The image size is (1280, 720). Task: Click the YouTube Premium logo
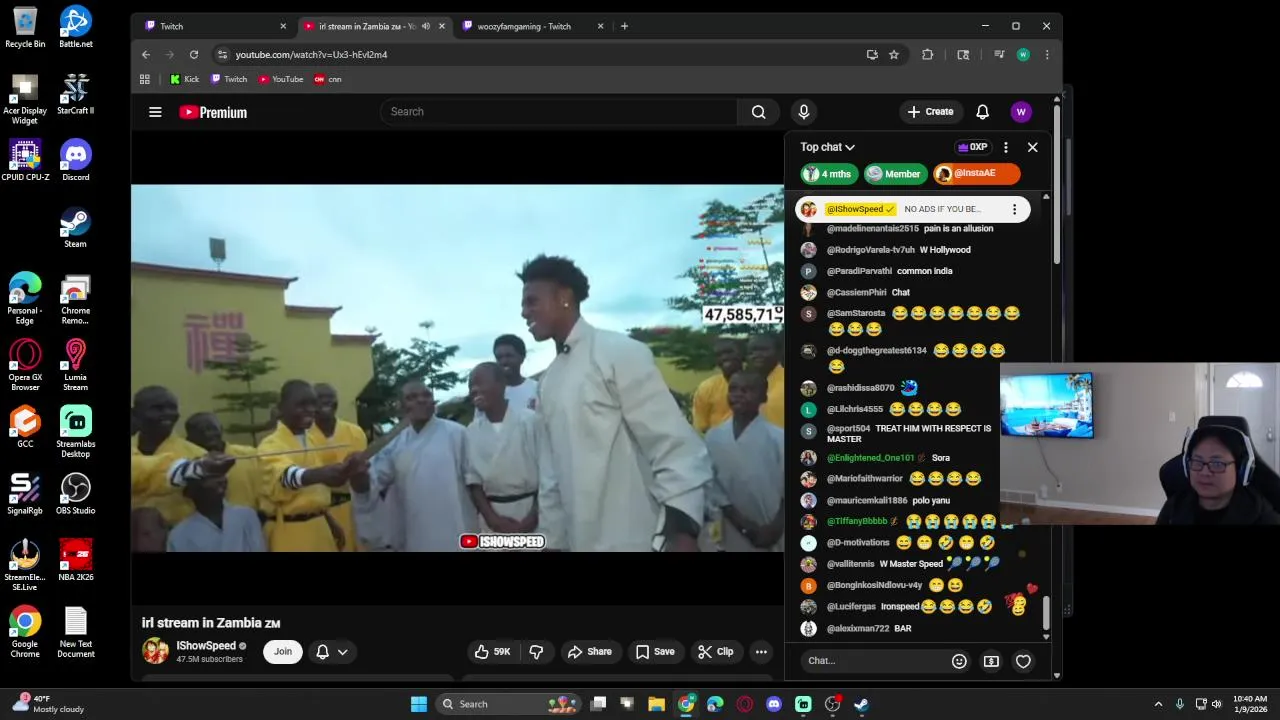(x=213, y=112)
